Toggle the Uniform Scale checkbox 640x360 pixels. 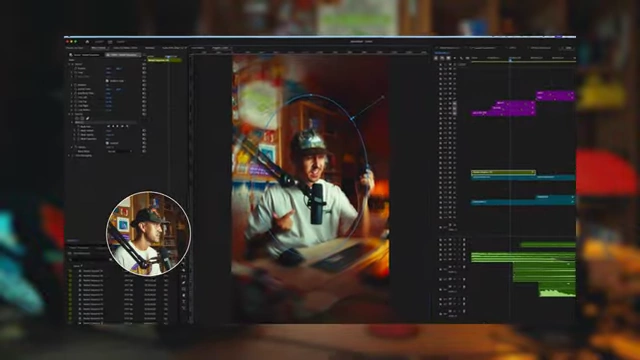click(x=107, y=81)
